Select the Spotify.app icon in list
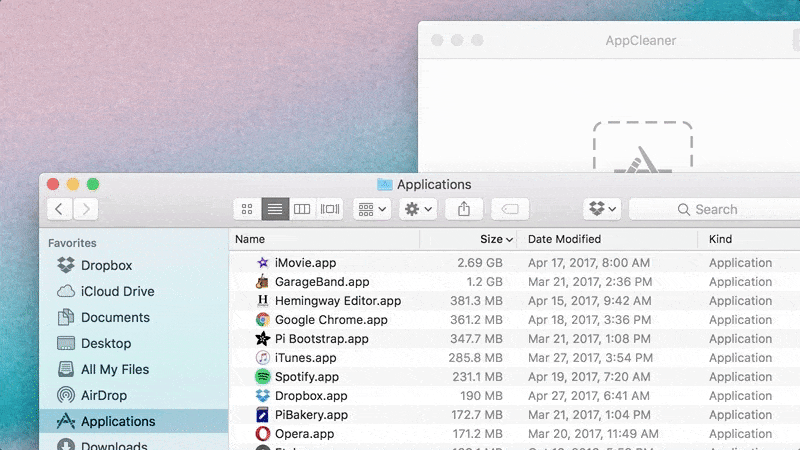The height and width of the screenshot is (450, 800). pos(262,377)
